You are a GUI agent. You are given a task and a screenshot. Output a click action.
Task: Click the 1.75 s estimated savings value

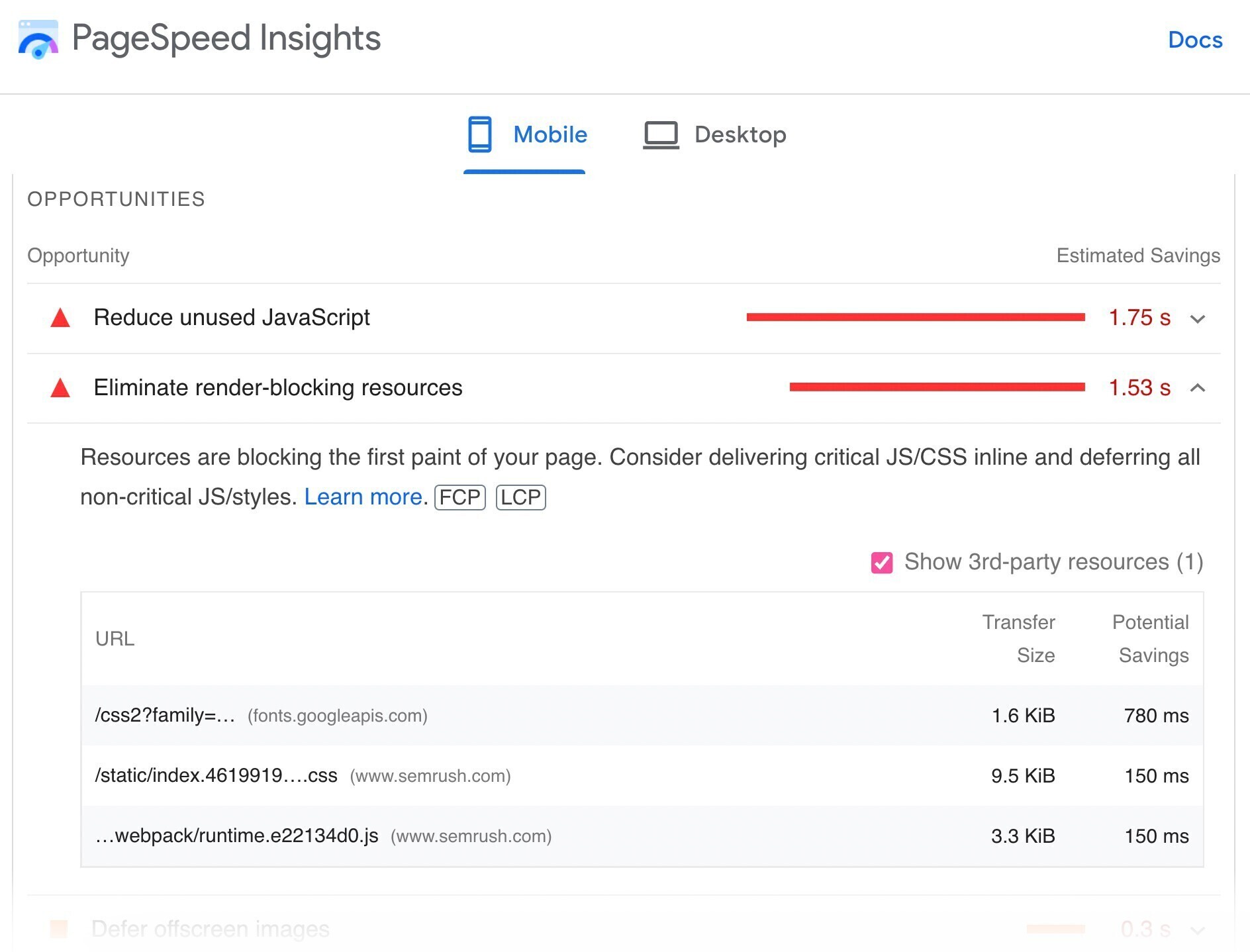coord(1139,318)
